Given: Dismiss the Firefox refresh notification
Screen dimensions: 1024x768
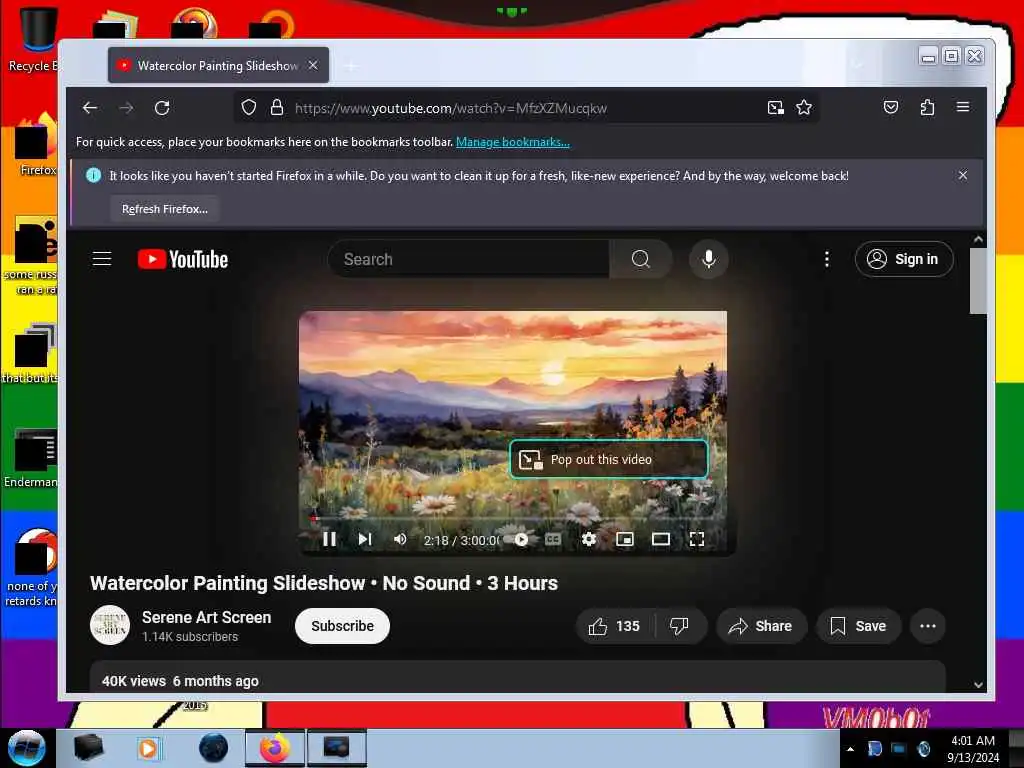Looking at the screenshot, I should click(963, 175).
